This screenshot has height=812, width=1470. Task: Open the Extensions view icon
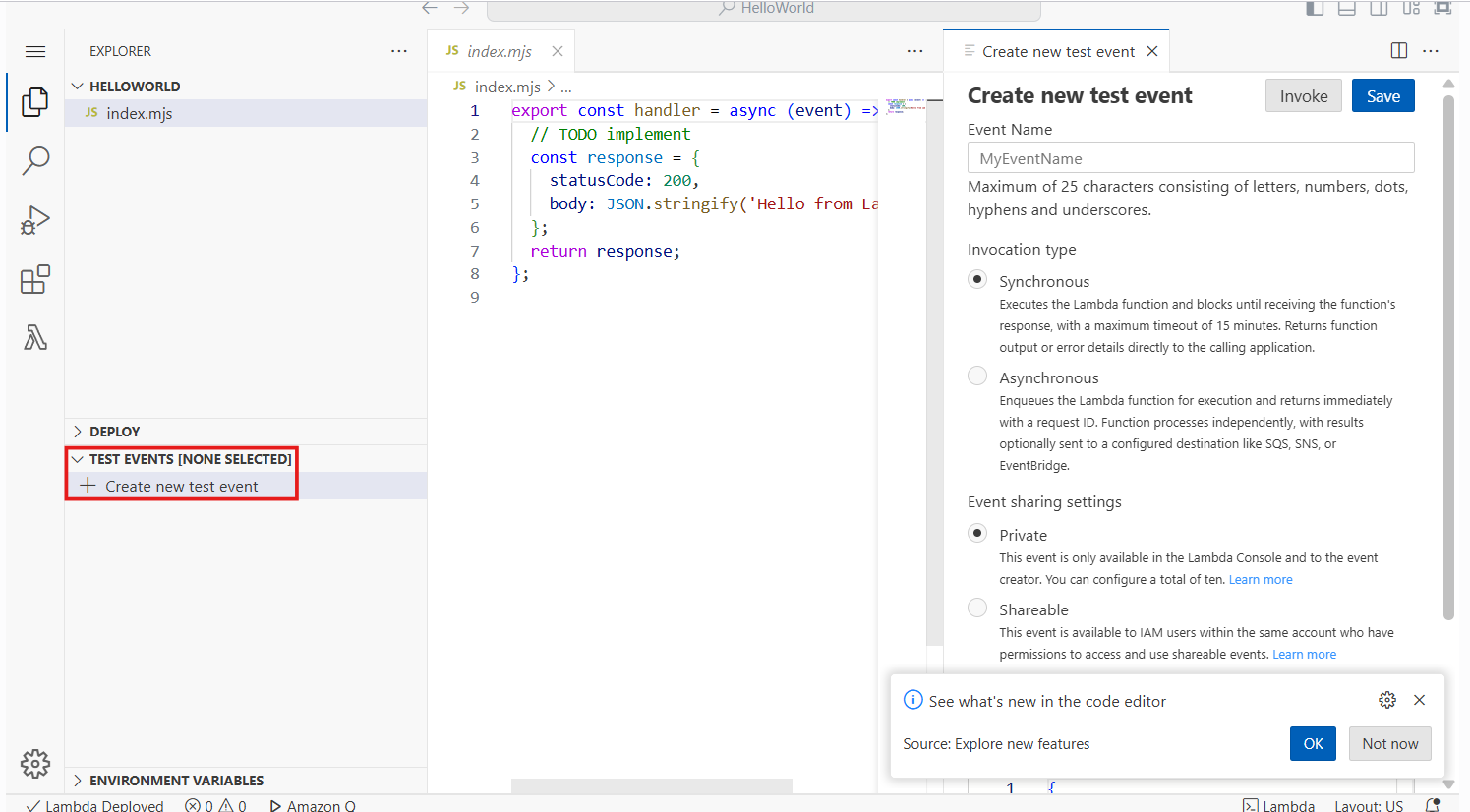tap(35, 280)
